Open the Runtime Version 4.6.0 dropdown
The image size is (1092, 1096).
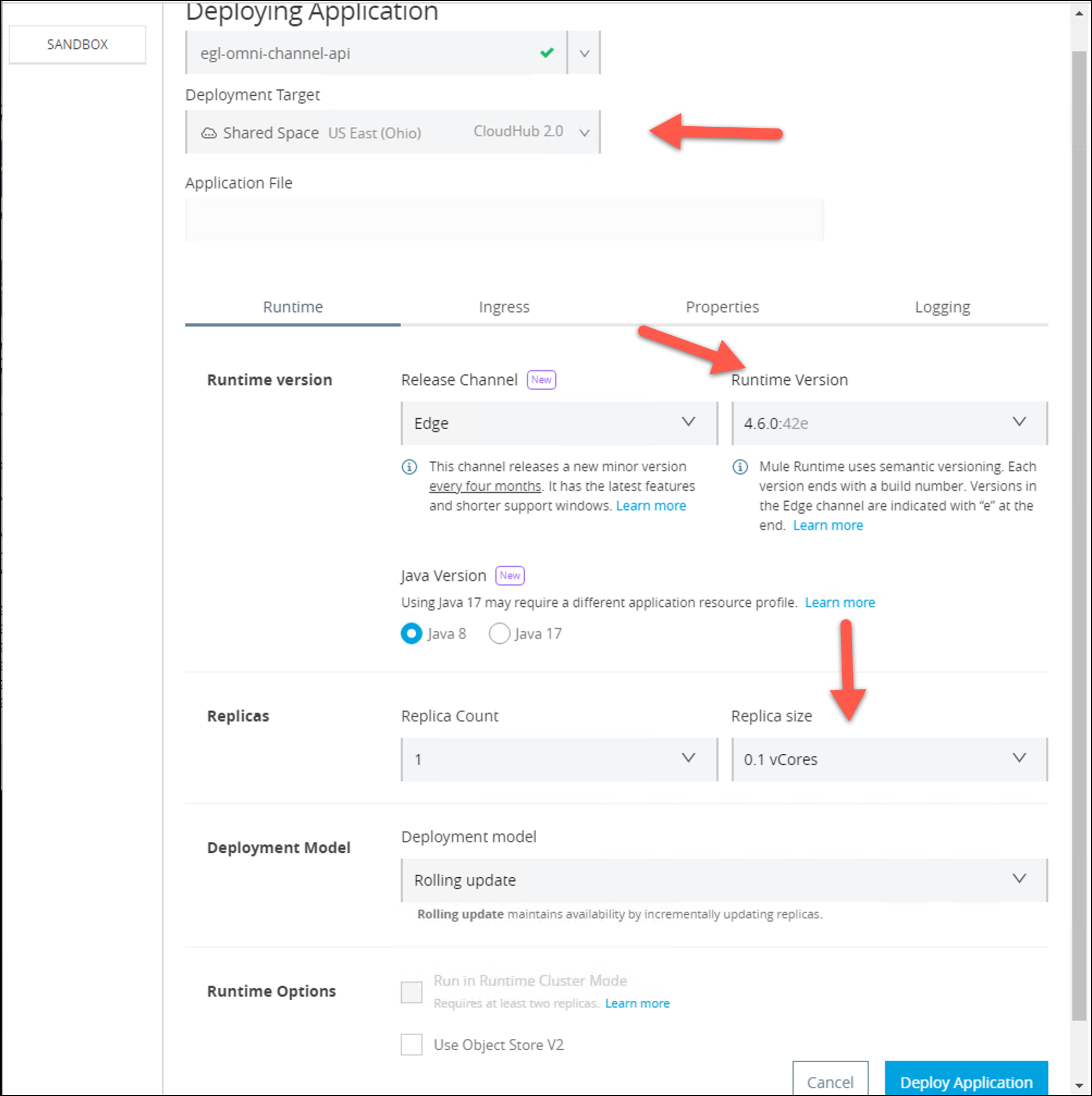tap(1020, 423)
